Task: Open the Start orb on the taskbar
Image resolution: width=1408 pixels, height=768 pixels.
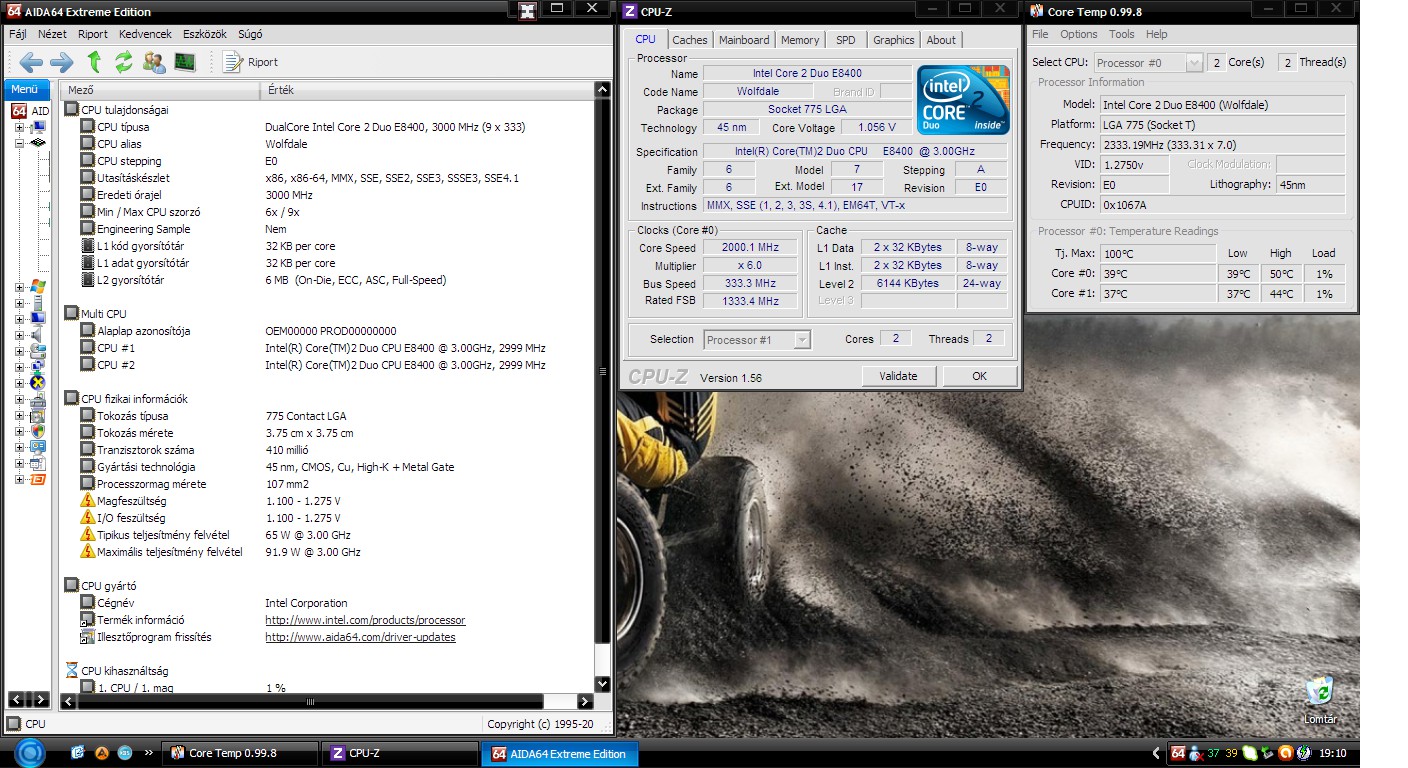Action: (x=30, y=752)
